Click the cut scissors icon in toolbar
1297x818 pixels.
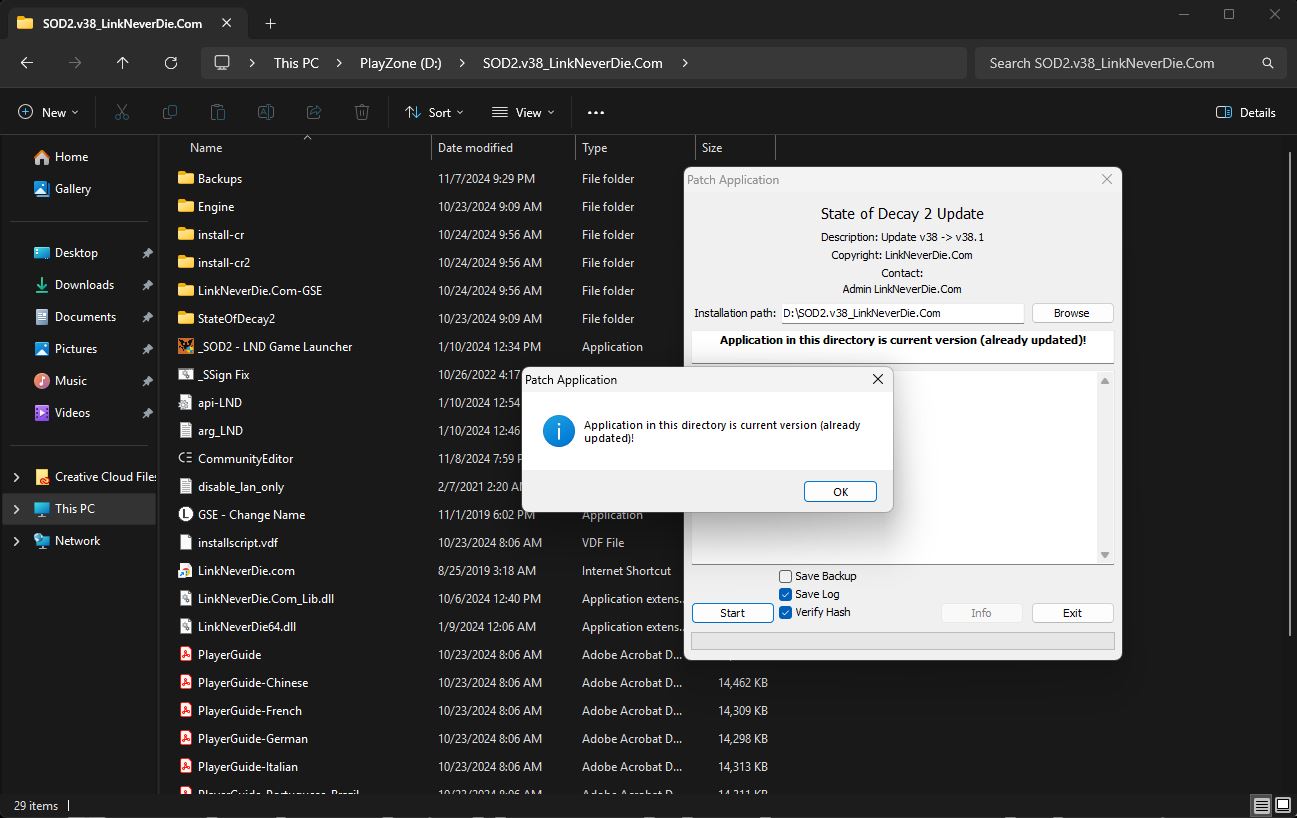pyautogui.click(x=122, y=113)
